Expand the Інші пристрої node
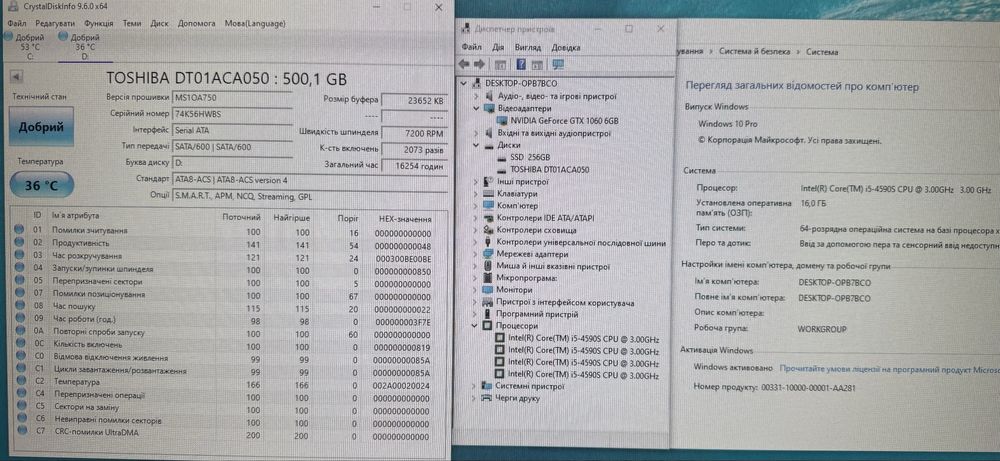Viewport: 1000px width, 461px height. coord(476,182)
